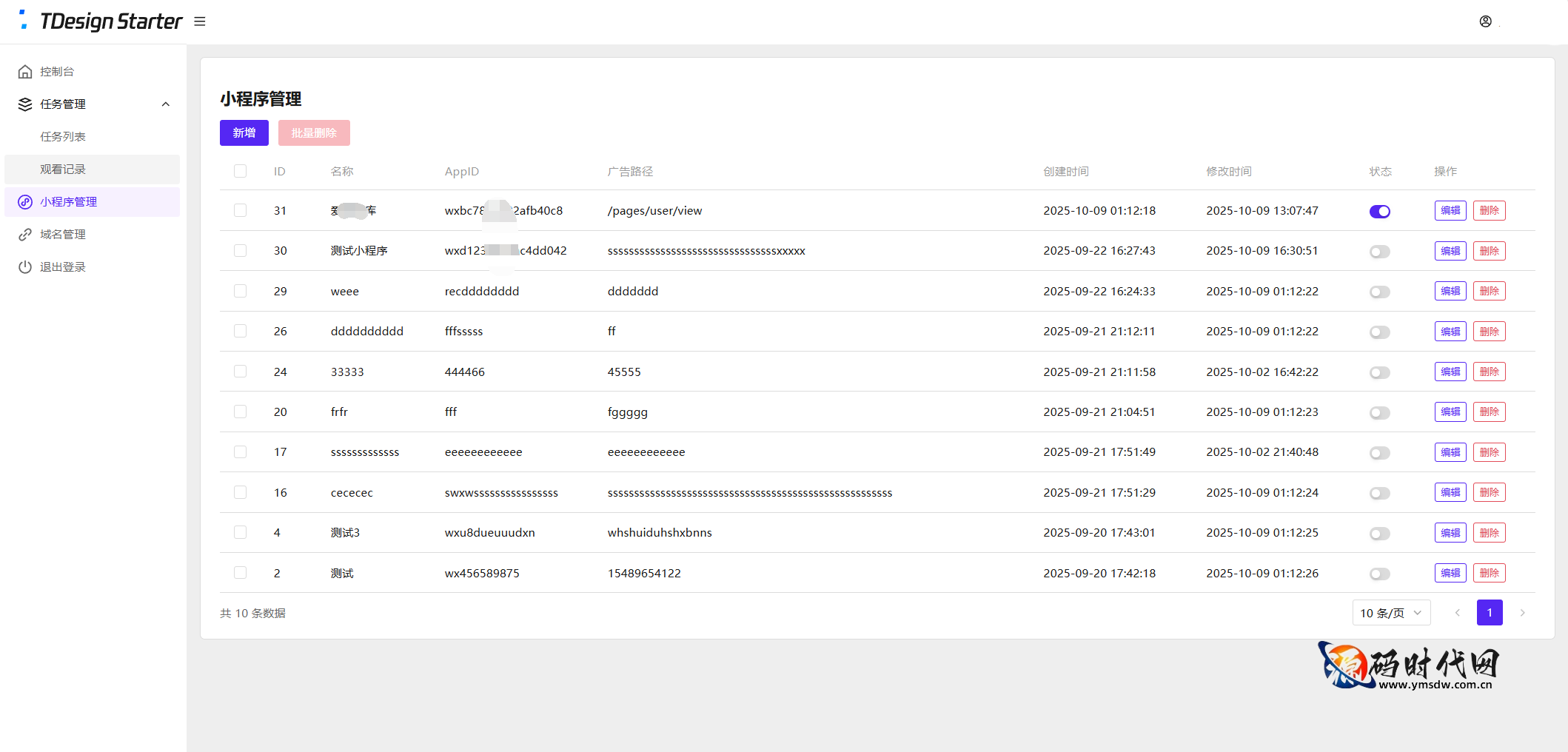
Task: Click the 任务管理 layers icon
Action: coord(25,104)
